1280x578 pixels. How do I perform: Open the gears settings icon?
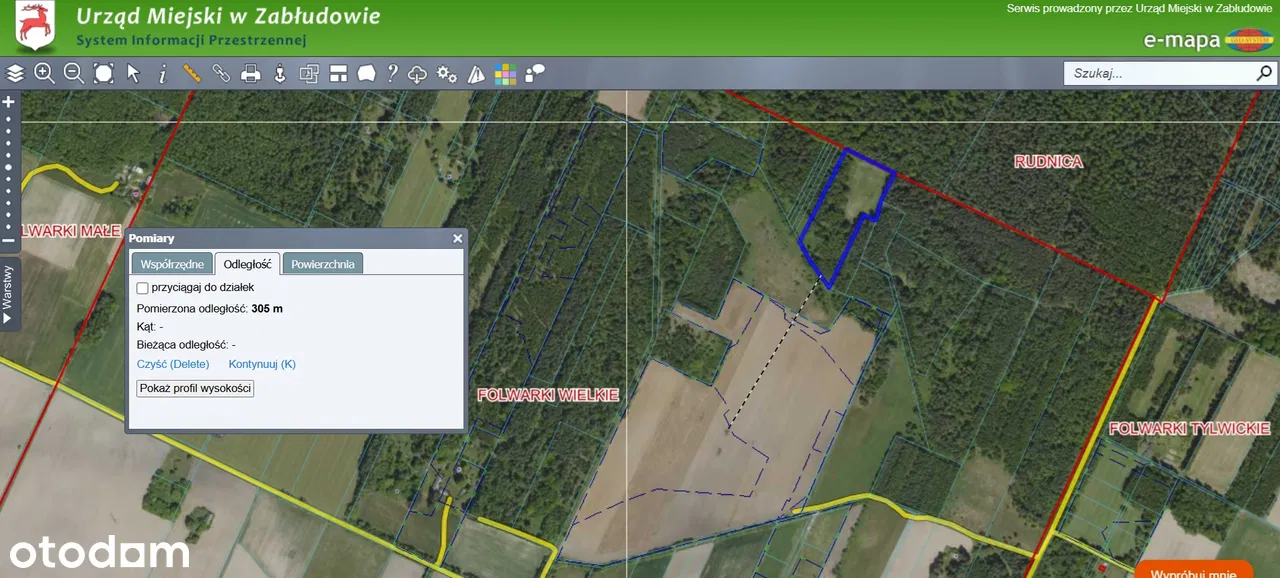pos(447,74)
